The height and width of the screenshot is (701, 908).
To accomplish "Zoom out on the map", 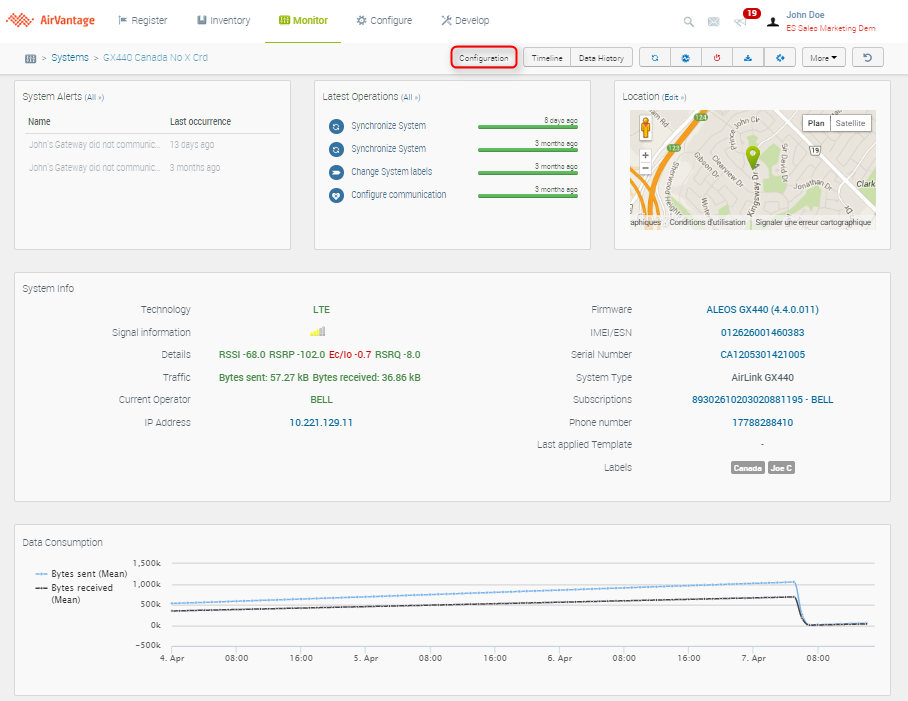I will point(645,168).
